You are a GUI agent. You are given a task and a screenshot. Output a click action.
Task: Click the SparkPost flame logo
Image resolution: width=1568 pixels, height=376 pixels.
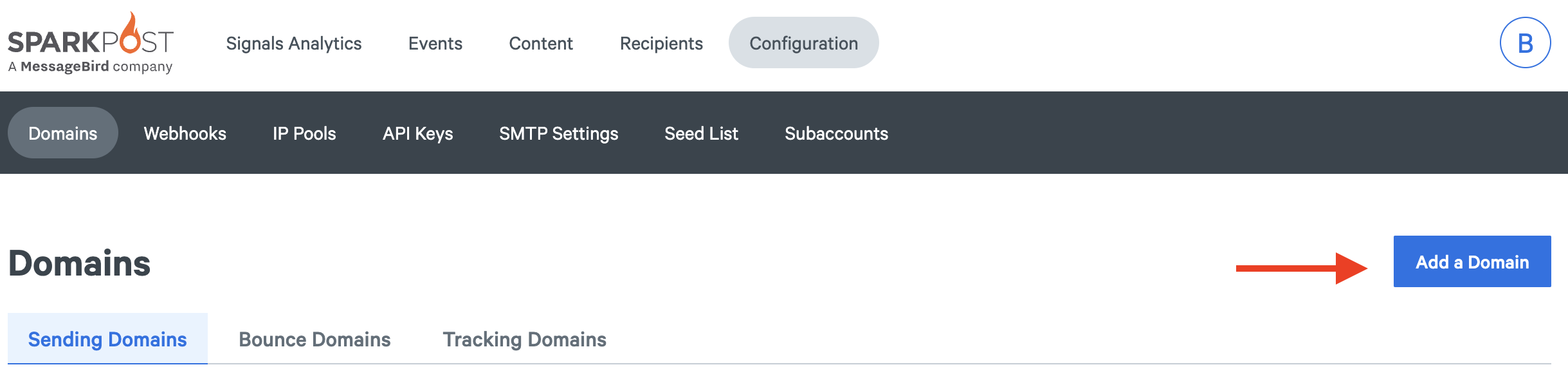[x=91, y=42]
